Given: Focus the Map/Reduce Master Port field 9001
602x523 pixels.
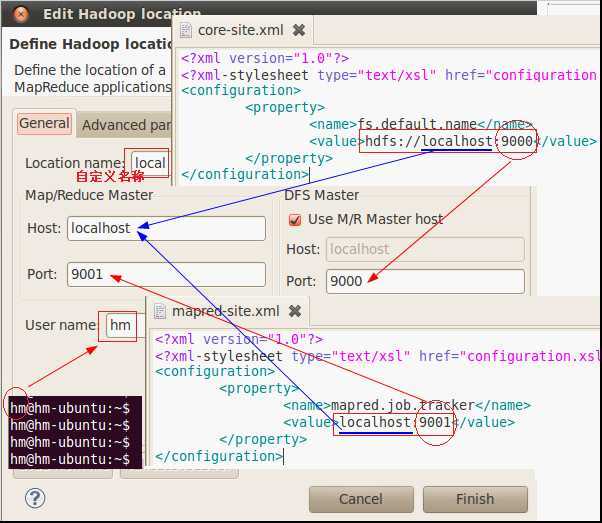Looking at the screenshot, I should [166, 275].
